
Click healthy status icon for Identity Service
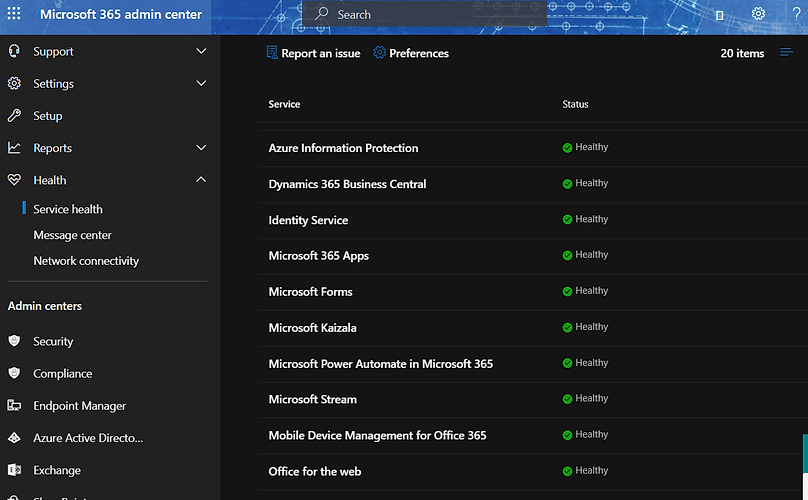coord(567,220)
